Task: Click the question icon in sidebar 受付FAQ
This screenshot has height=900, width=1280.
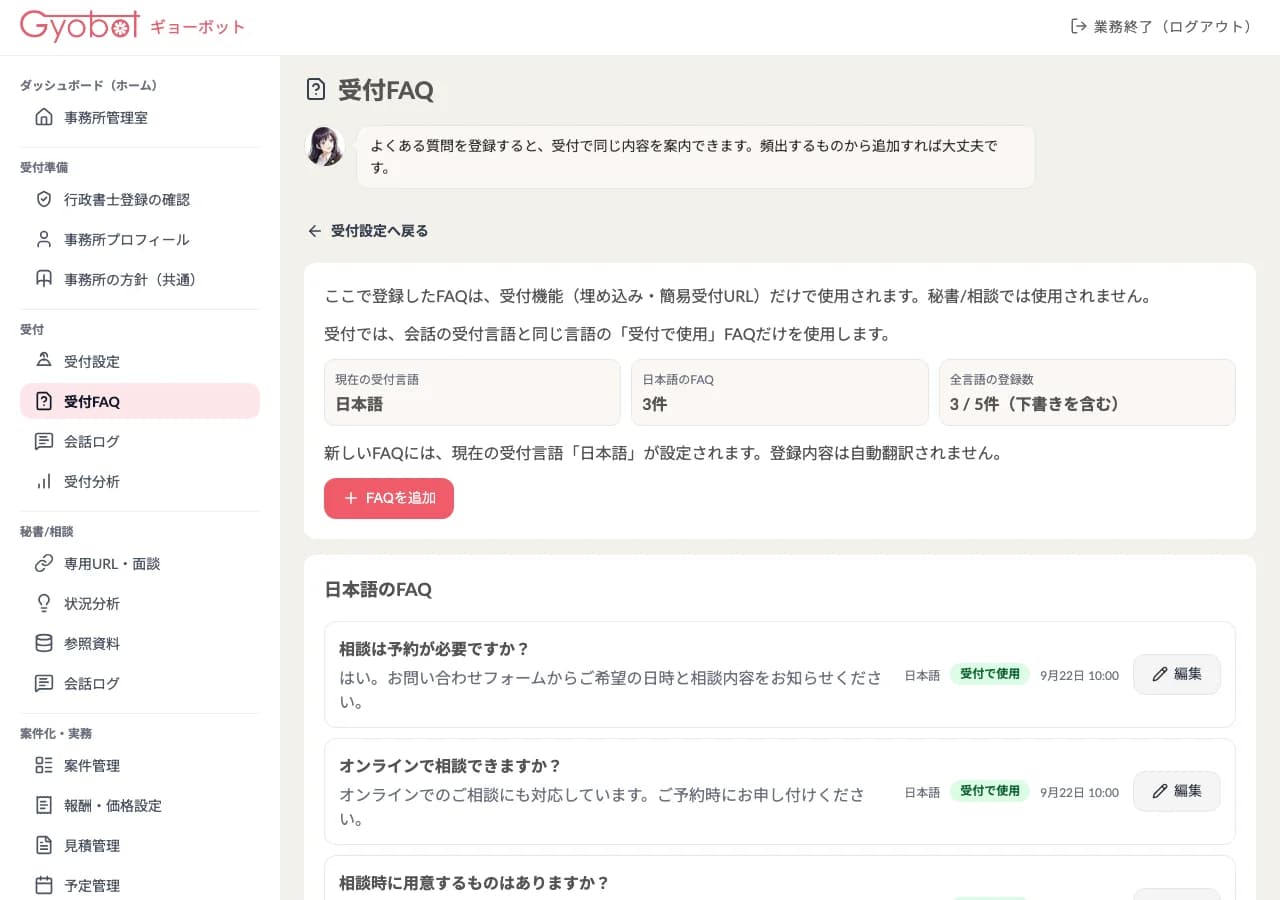Action: pos(44,401)
